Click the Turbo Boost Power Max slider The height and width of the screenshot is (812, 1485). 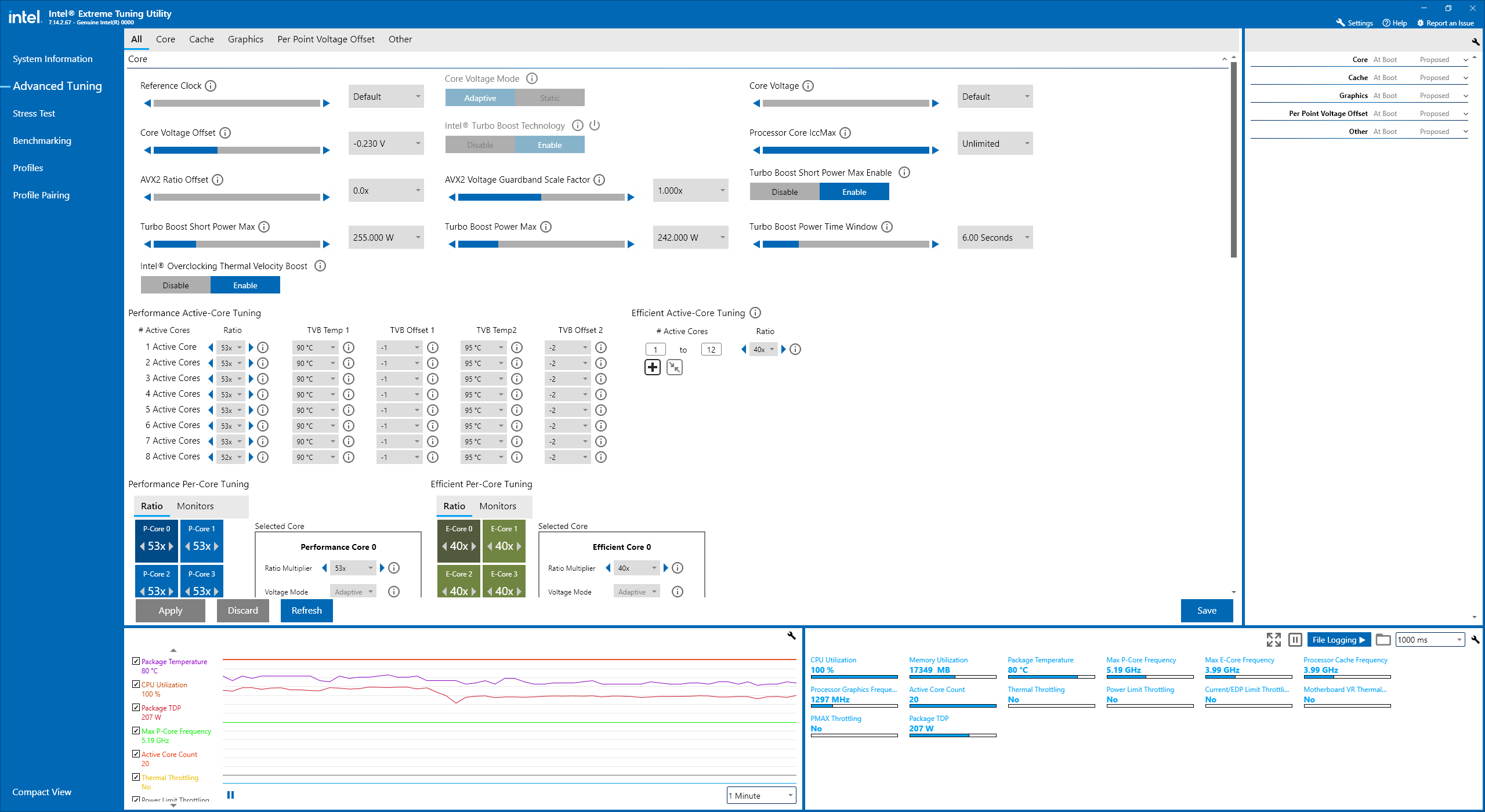coord(541,245)
